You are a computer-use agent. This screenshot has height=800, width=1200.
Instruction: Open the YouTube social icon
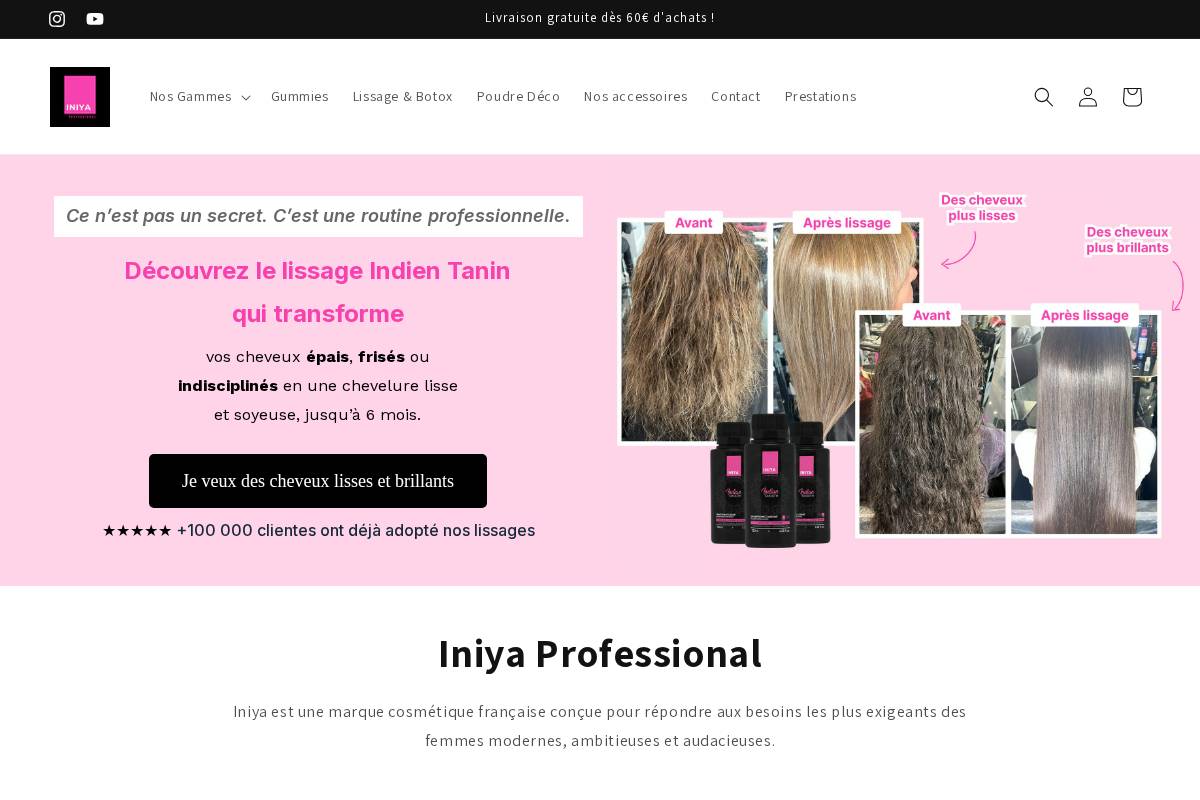pos(95,19)
